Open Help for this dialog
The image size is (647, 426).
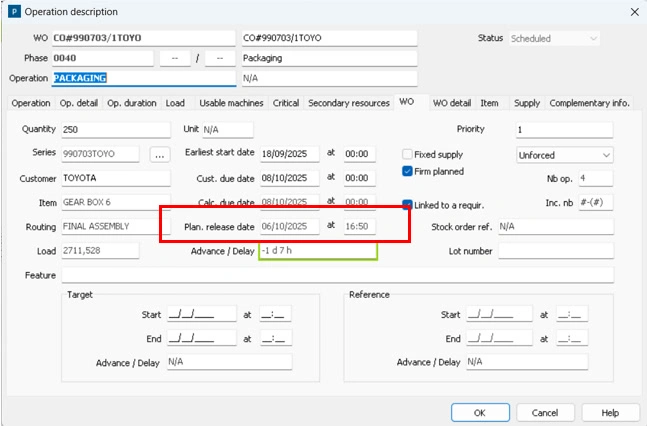(x=610, y=412)
